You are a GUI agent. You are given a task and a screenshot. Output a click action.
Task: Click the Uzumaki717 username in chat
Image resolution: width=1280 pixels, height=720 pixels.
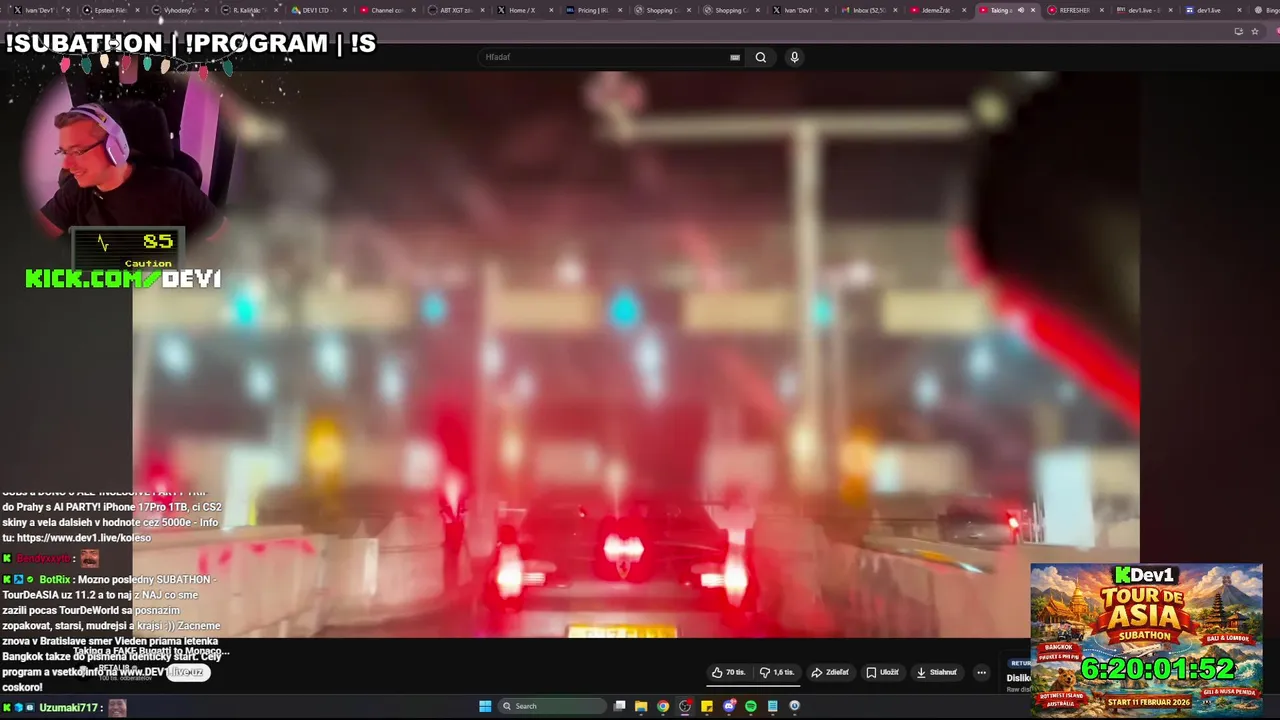click(x=69, y=708)
